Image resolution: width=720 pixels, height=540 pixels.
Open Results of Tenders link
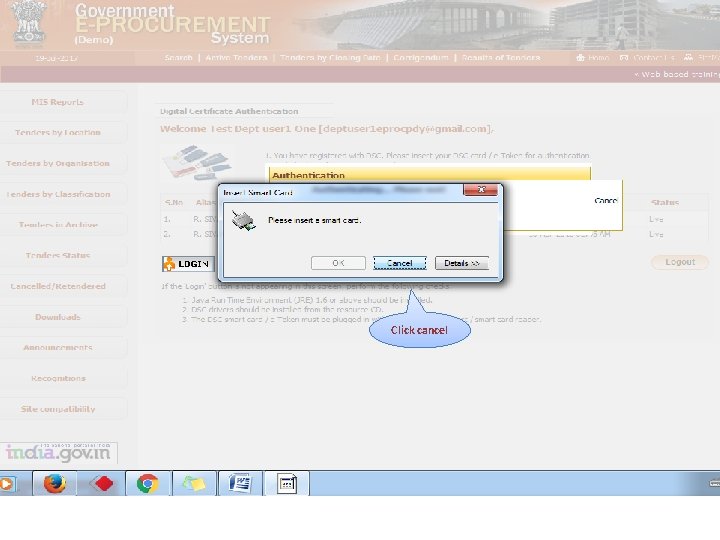pyautogui.click(x=501, y=58)
